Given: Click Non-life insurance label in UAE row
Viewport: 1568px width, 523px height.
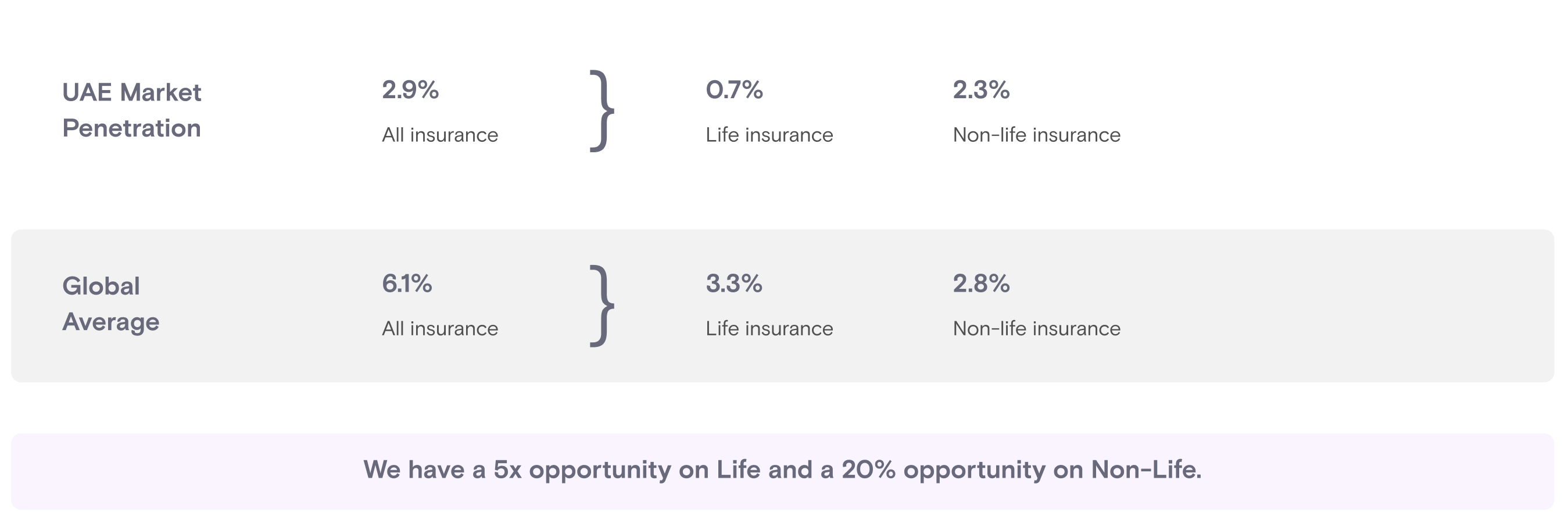Looking at the screenshot, I should pyautogui.click(x=1036, y=135).
